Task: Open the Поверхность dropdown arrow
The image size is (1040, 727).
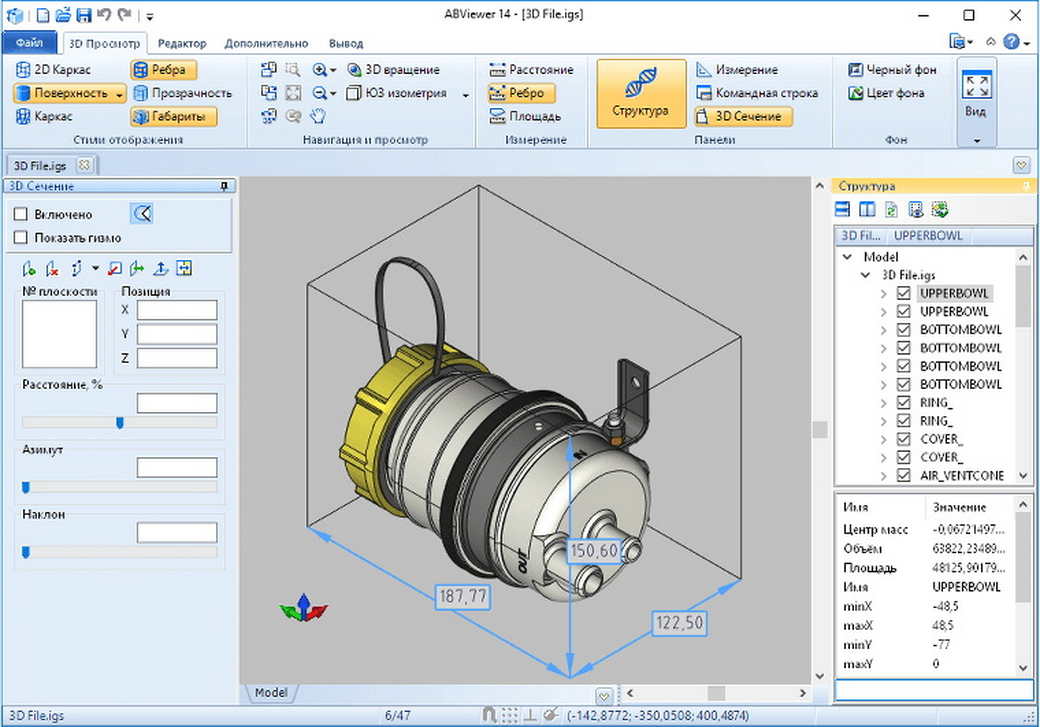Action: (x=119, y=94)
